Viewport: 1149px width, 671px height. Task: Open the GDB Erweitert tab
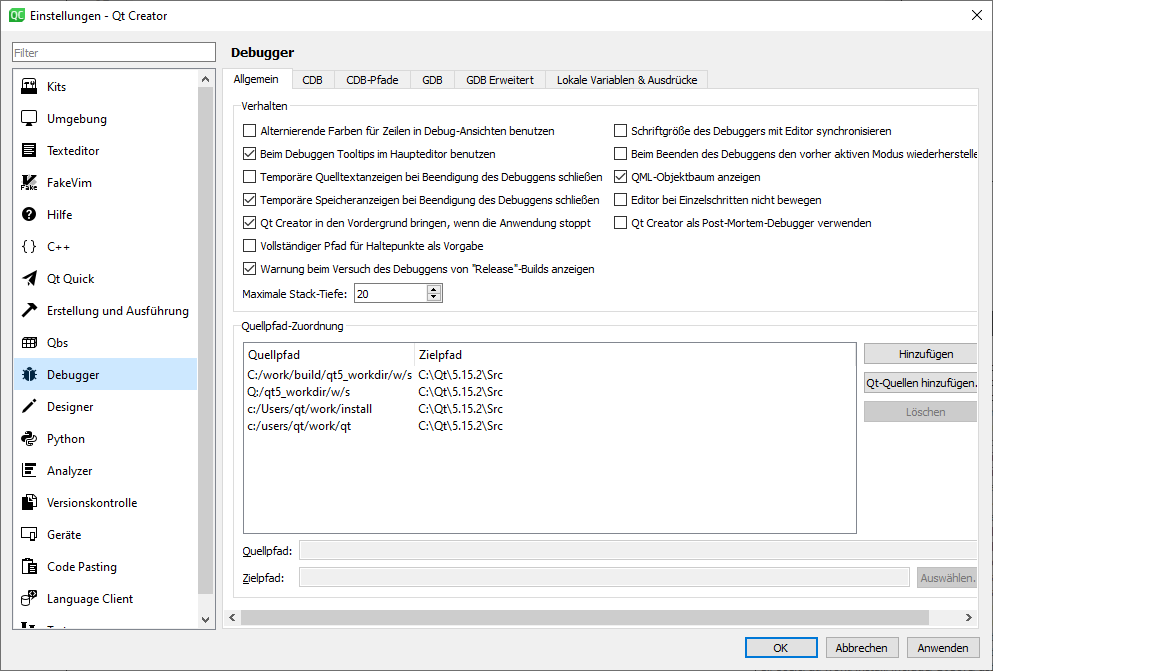click(x=500, y=80)
